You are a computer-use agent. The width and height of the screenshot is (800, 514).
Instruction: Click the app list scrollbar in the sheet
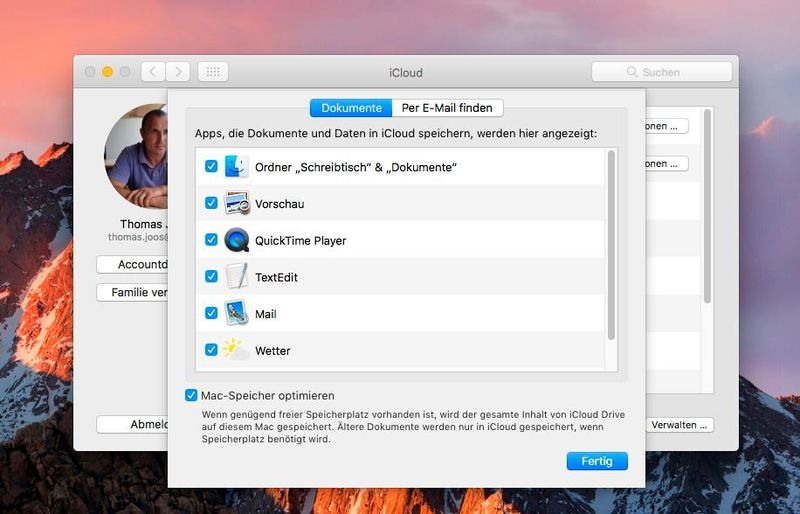pyautogui.click(x=611, y=245)
